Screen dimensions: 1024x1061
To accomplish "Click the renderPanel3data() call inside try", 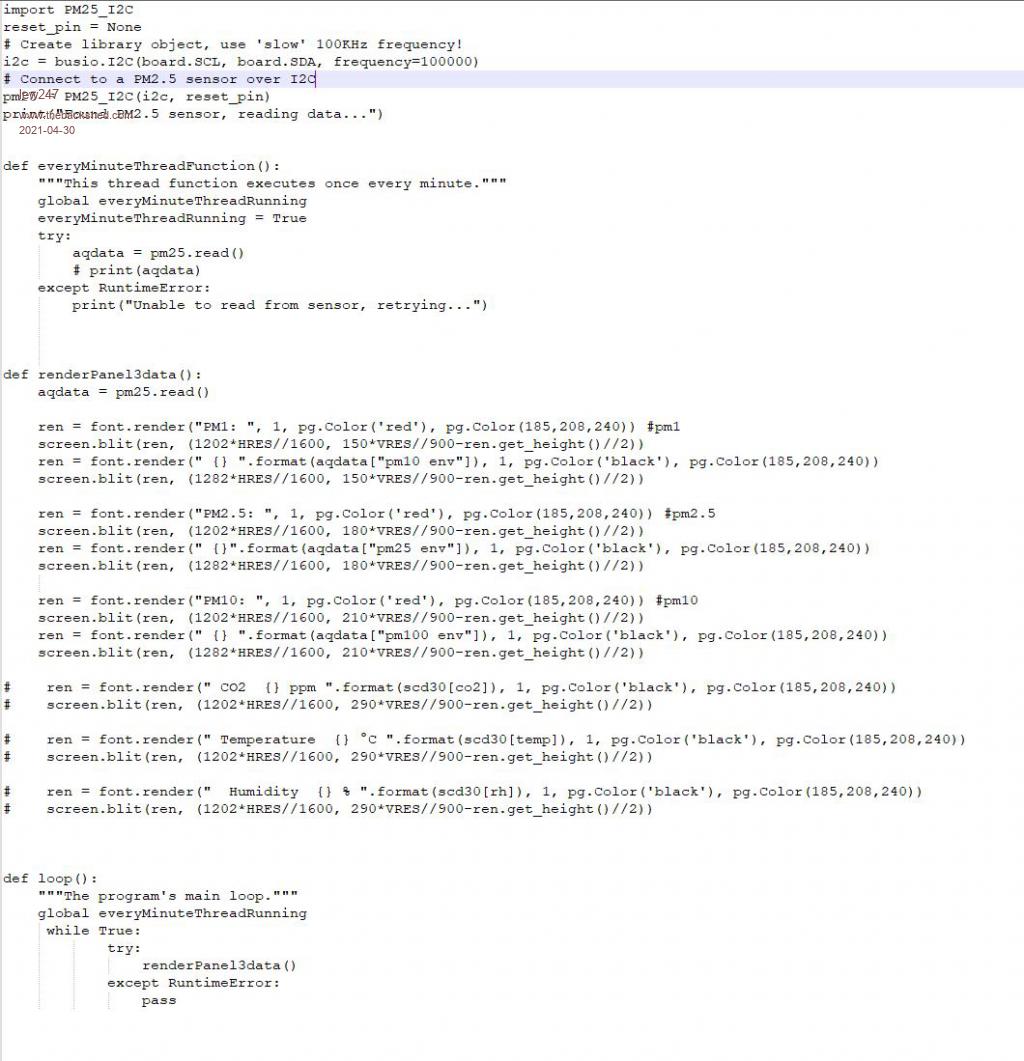I will [219, 966].
